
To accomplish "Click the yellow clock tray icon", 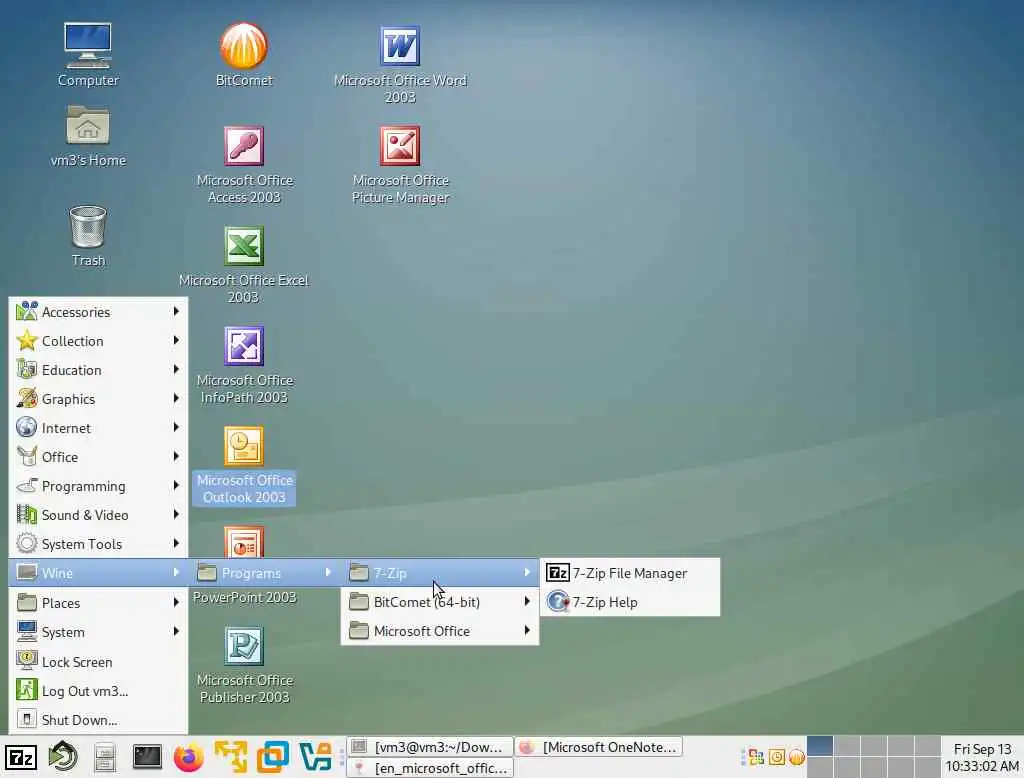I will click(x=776, y=757).
